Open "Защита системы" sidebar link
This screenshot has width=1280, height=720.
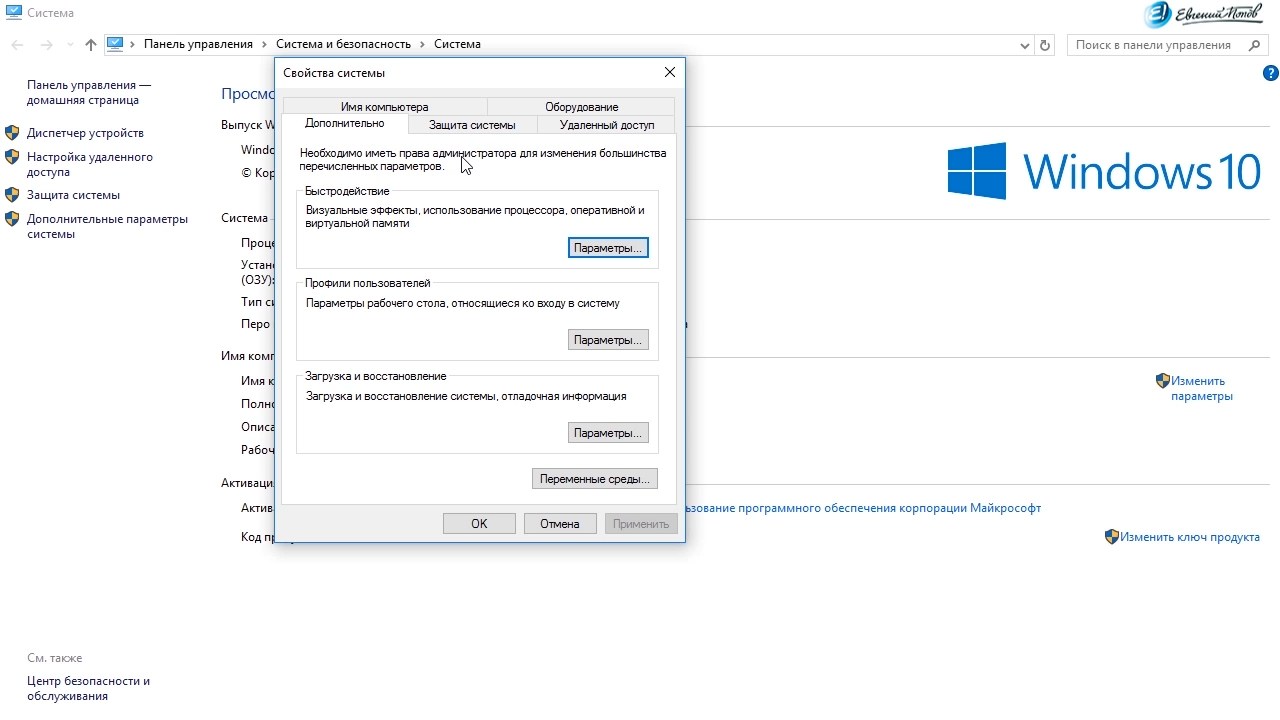pos(73,195)
